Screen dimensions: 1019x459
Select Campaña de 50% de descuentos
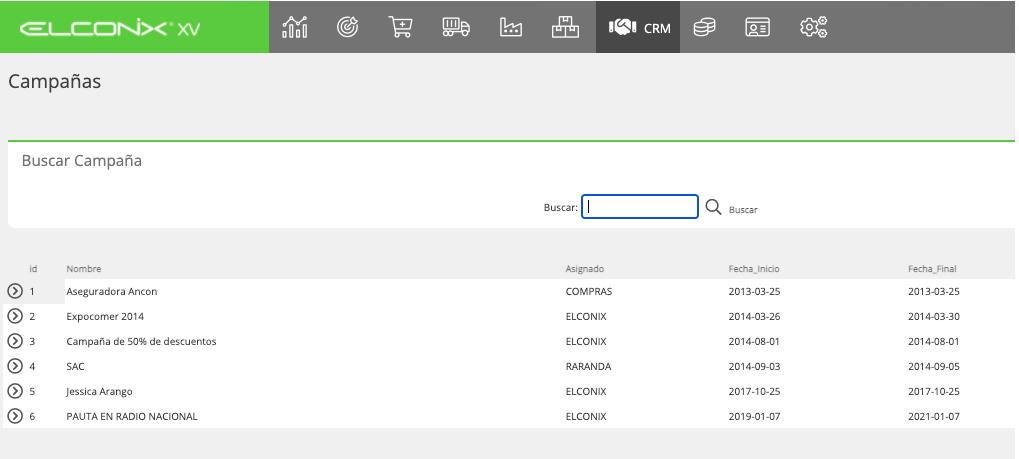point(141,341)
